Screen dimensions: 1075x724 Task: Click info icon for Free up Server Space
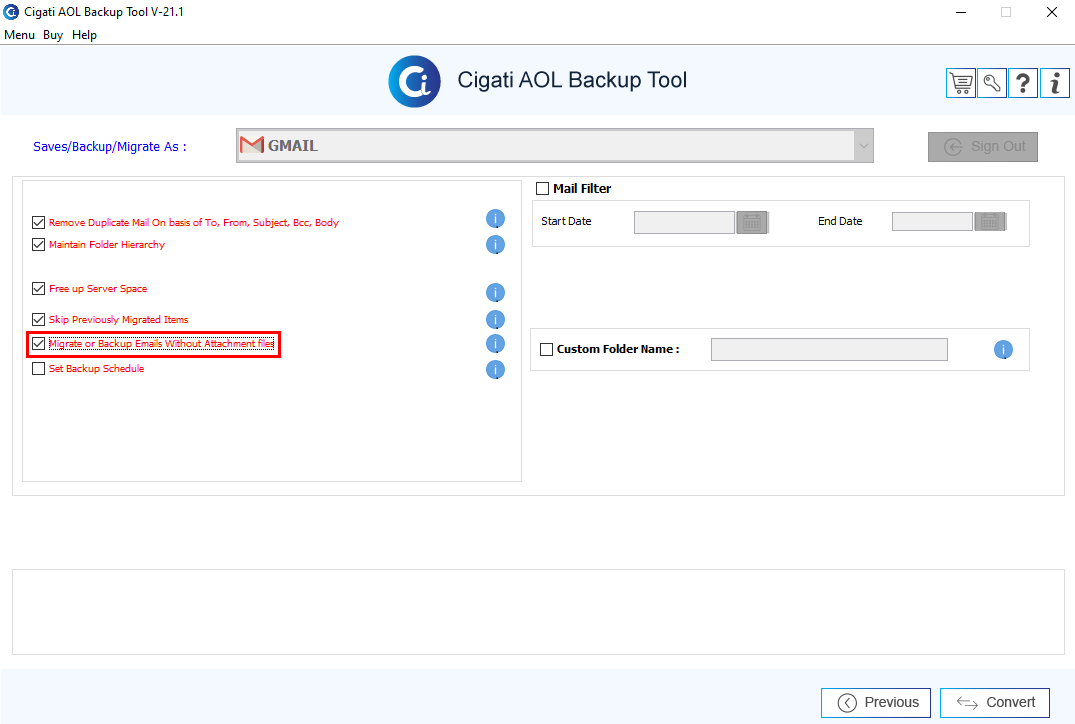[x=495, y=293]
